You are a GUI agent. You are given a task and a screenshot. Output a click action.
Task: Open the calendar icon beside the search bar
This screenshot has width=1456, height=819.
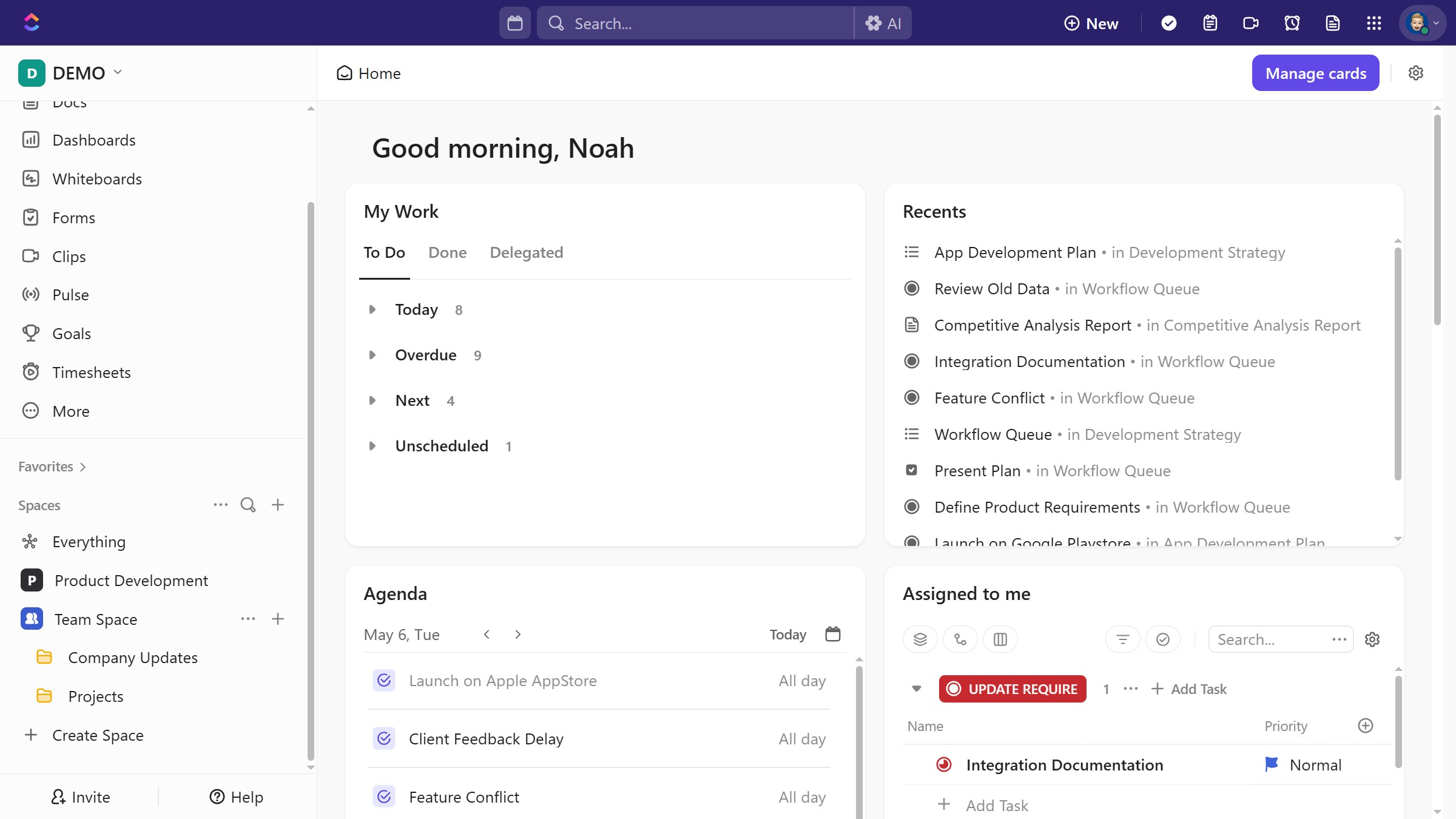pyautogui.click(x=515, y=23)
